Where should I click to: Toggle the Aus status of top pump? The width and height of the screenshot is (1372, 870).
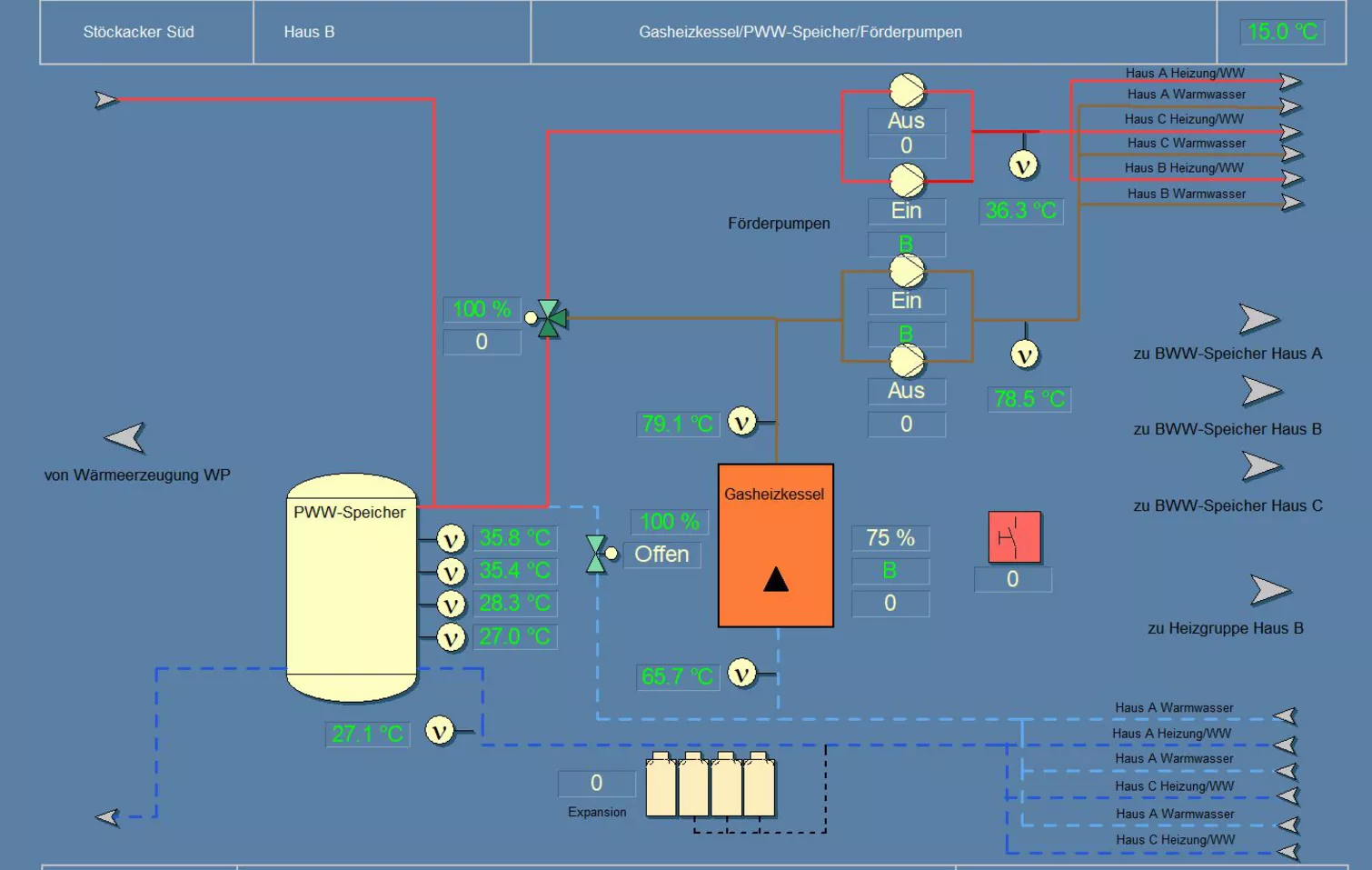906,121
